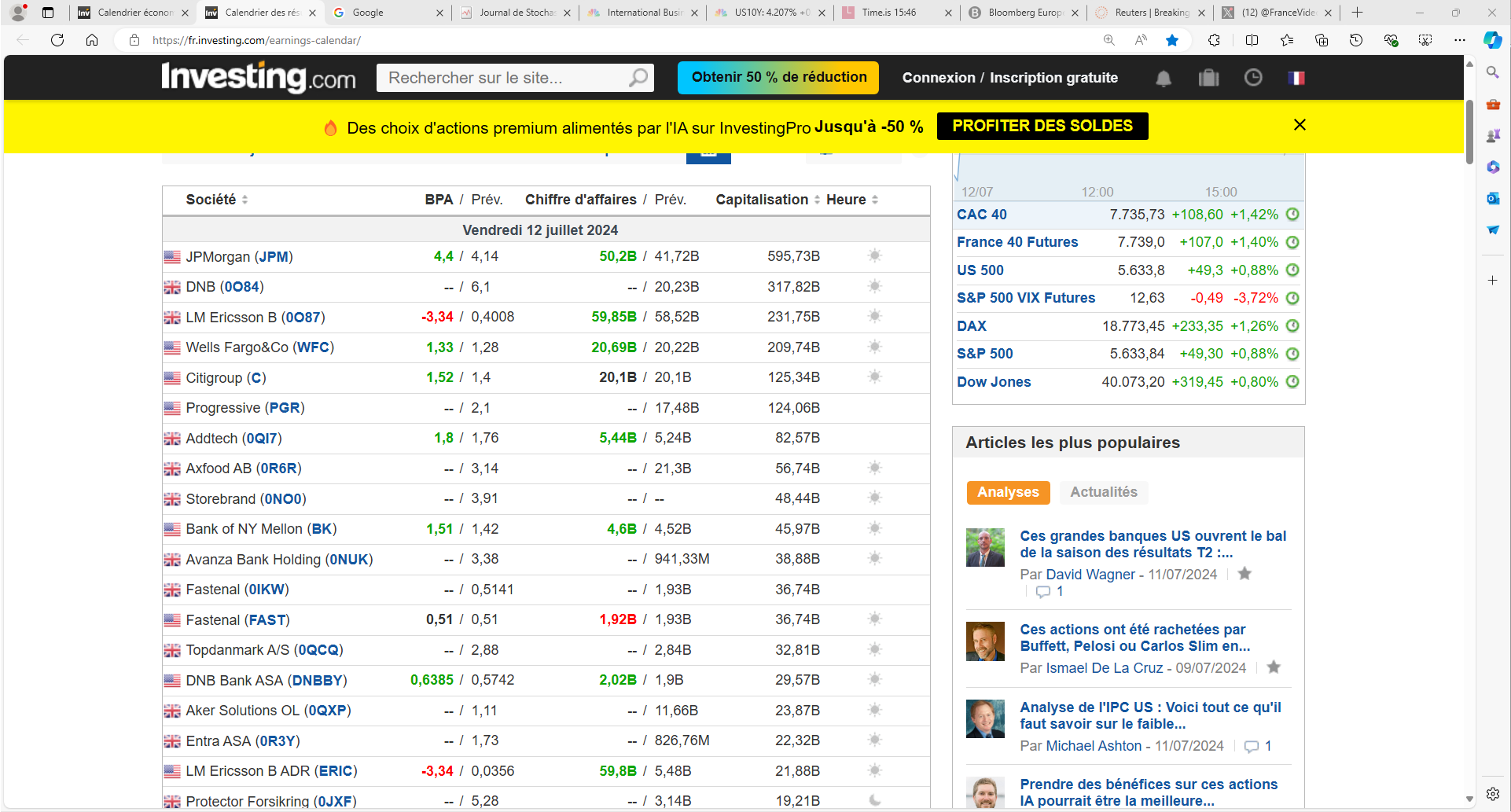Click the magnifier icon in the site search box

point(638,77)
